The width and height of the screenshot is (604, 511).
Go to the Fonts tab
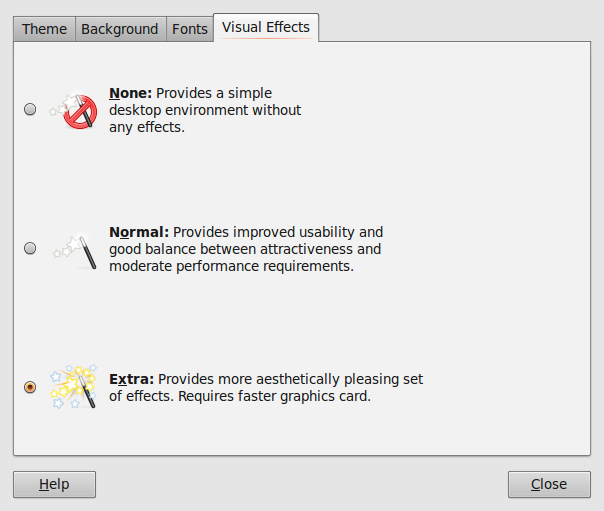[x=190, y=29]
